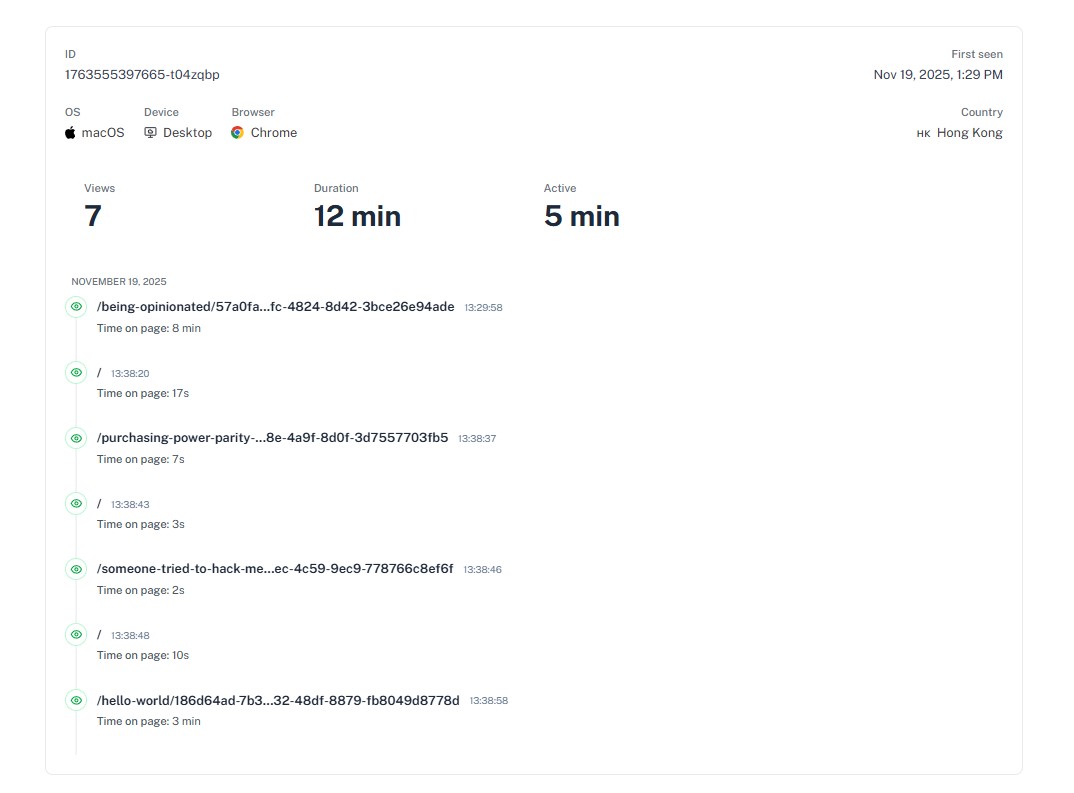The height and width of the screenshot is (793, 1074).
Task: Click the First seen date Nov 19, 2025
Action: click(x=937, y=75)
